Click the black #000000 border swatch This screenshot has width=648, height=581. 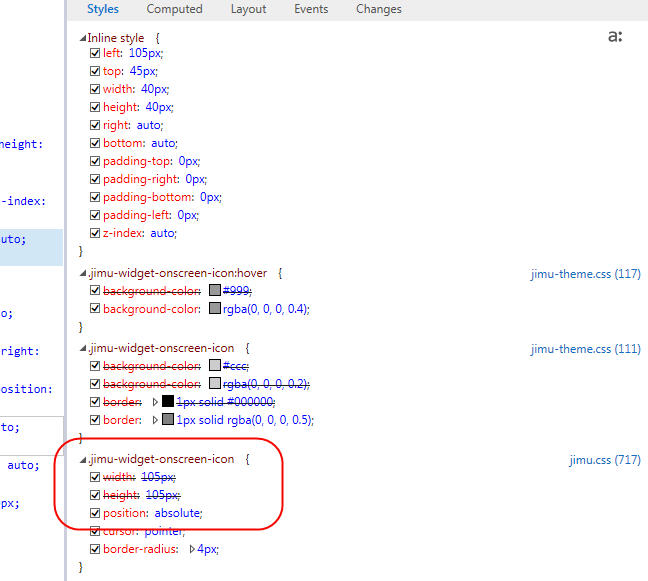pos(168,401)
